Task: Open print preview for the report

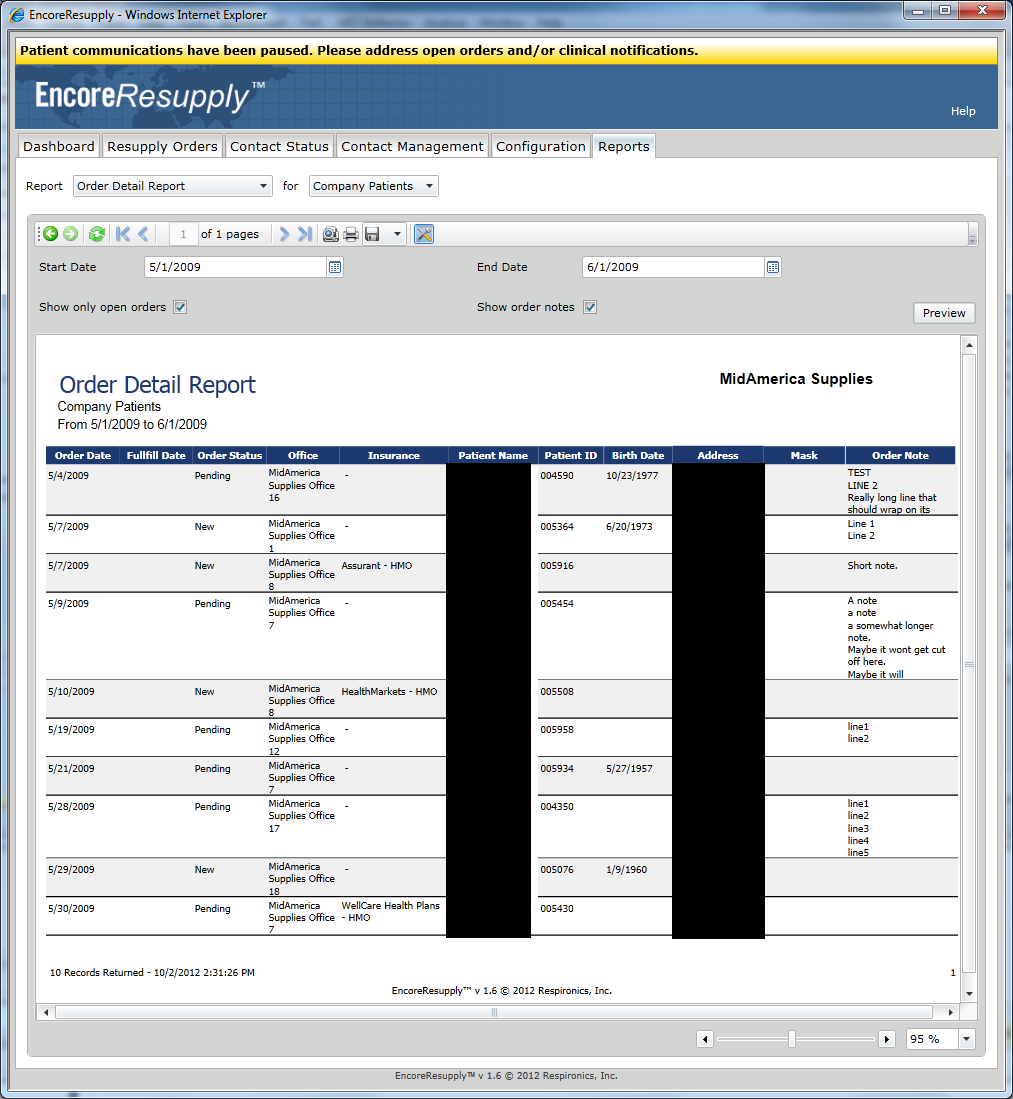Action: coord(330,234)
